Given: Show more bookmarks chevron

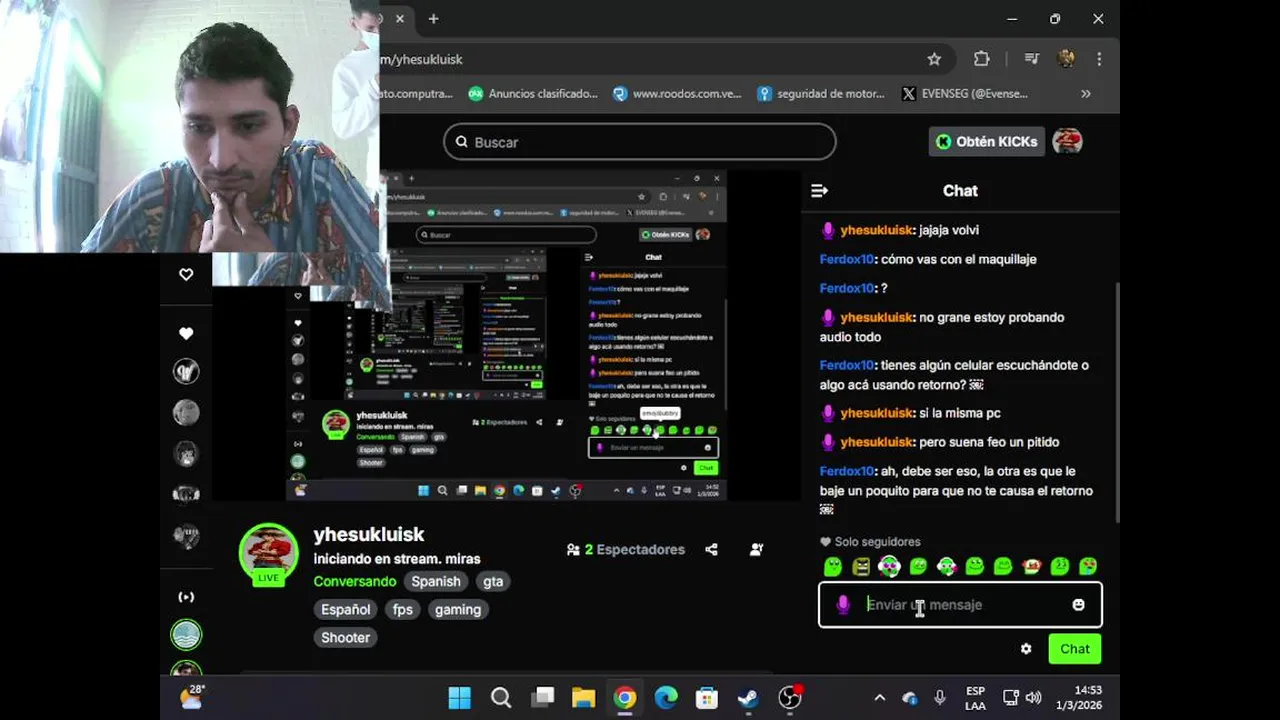Looking at the screenshot, I should 1086,94.
